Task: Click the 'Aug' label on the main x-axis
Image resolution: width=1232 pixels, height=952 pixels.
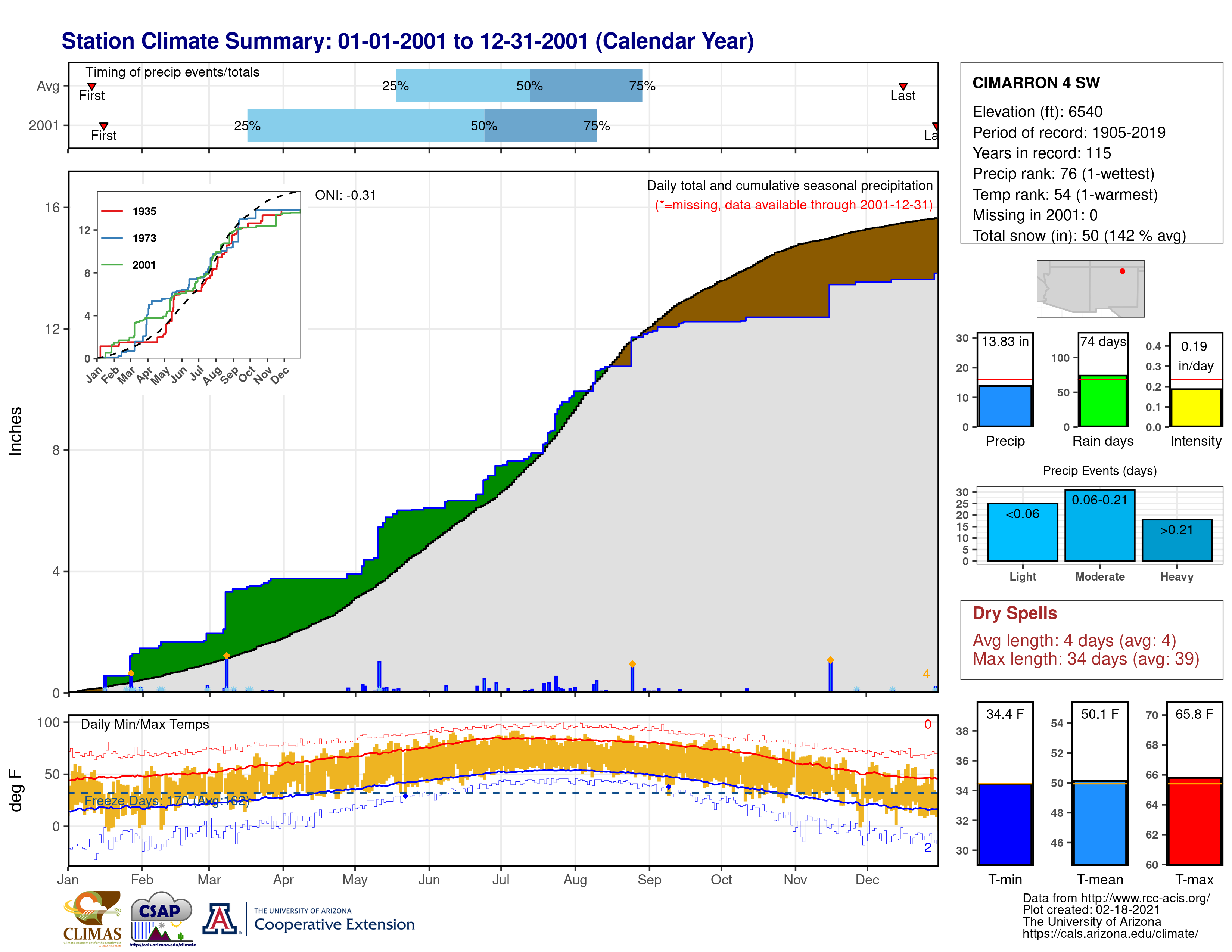Action: point(575,880)
